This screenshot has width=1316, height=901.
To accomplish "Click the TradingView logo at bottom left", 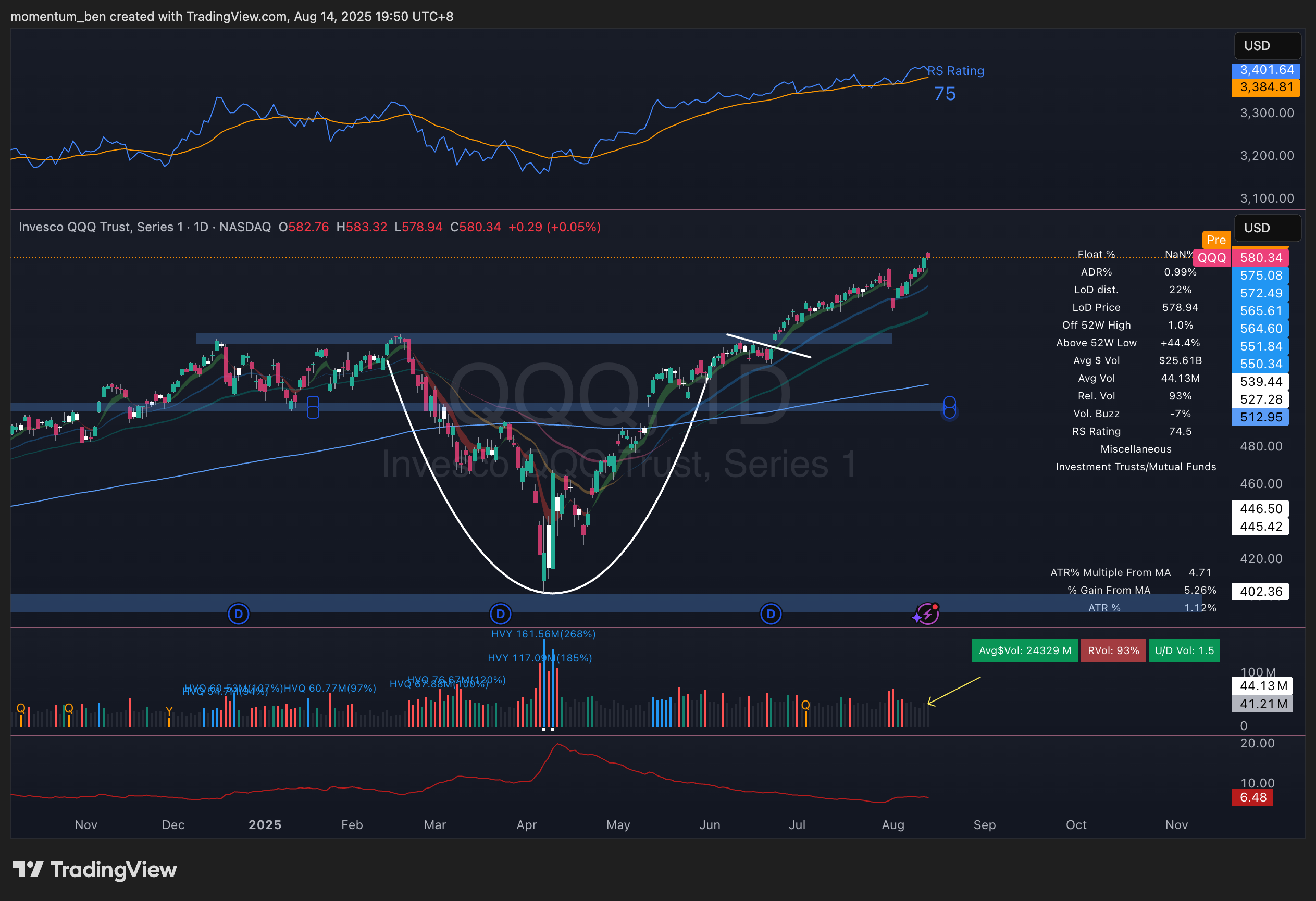I will point(95,869).
